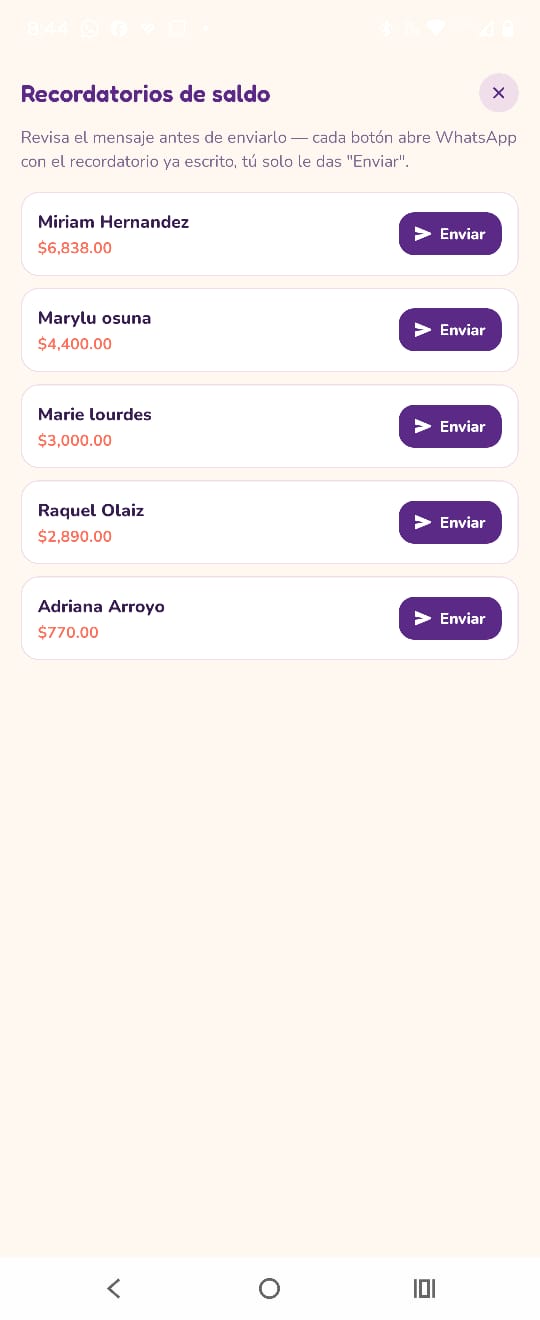The width and height of the screenshot is (540, 1320).
Task: Tap Android home circle button
Action: click(x=269, y=1288)
